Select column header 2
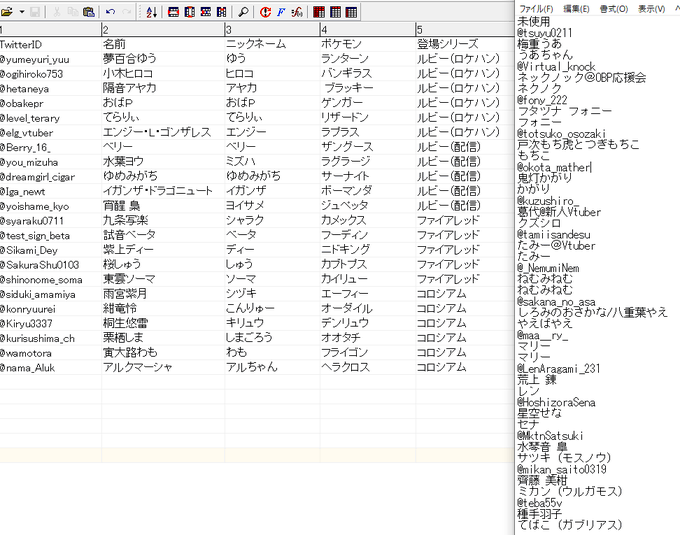Image resolution: width=680 pixels, height=535 pixels. (163, 29)
